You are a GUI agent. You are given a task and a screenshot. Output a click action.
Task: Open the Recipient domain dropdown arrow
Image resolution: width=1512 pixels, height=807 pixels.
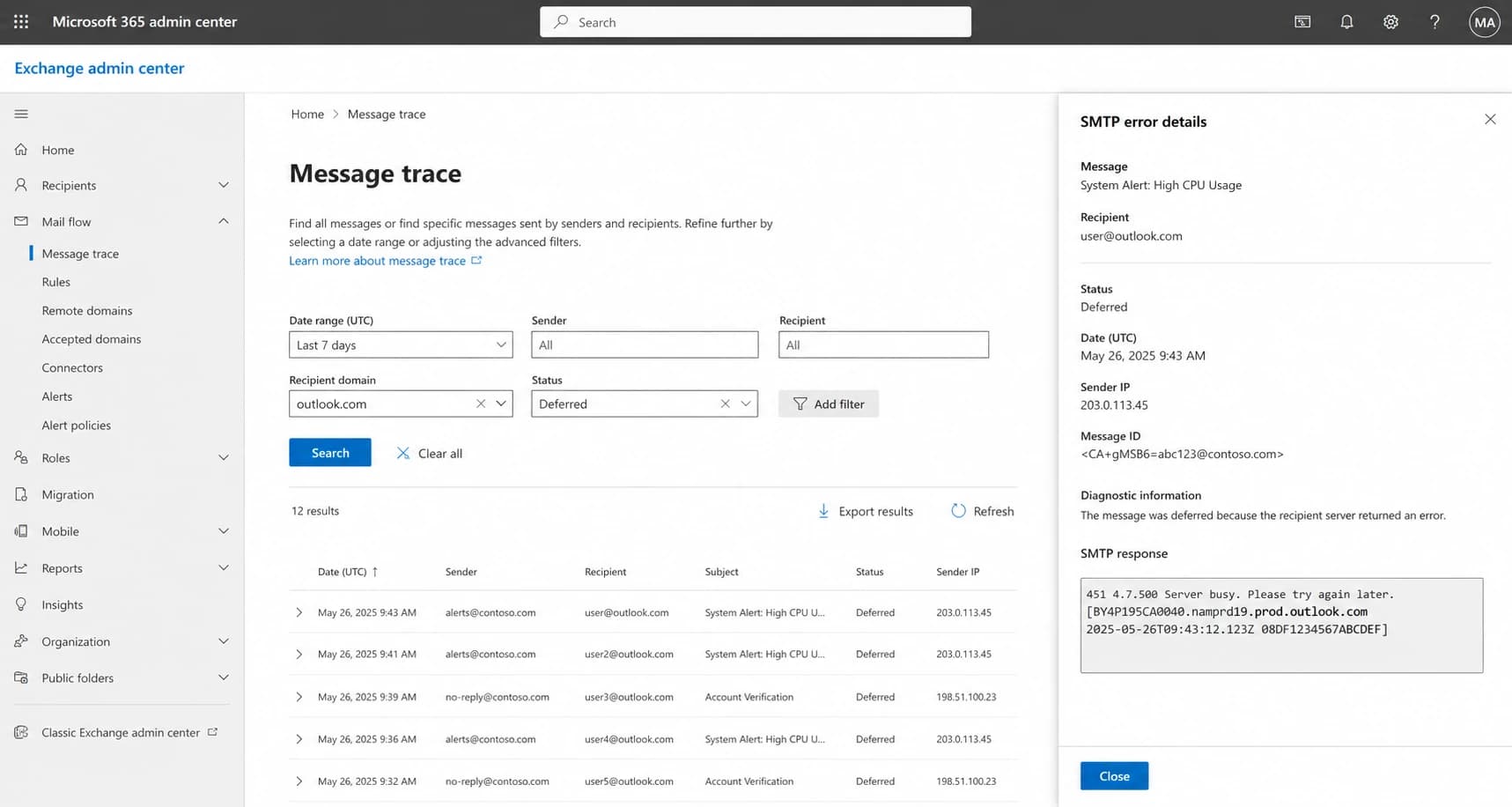click(x=501, y=403)
